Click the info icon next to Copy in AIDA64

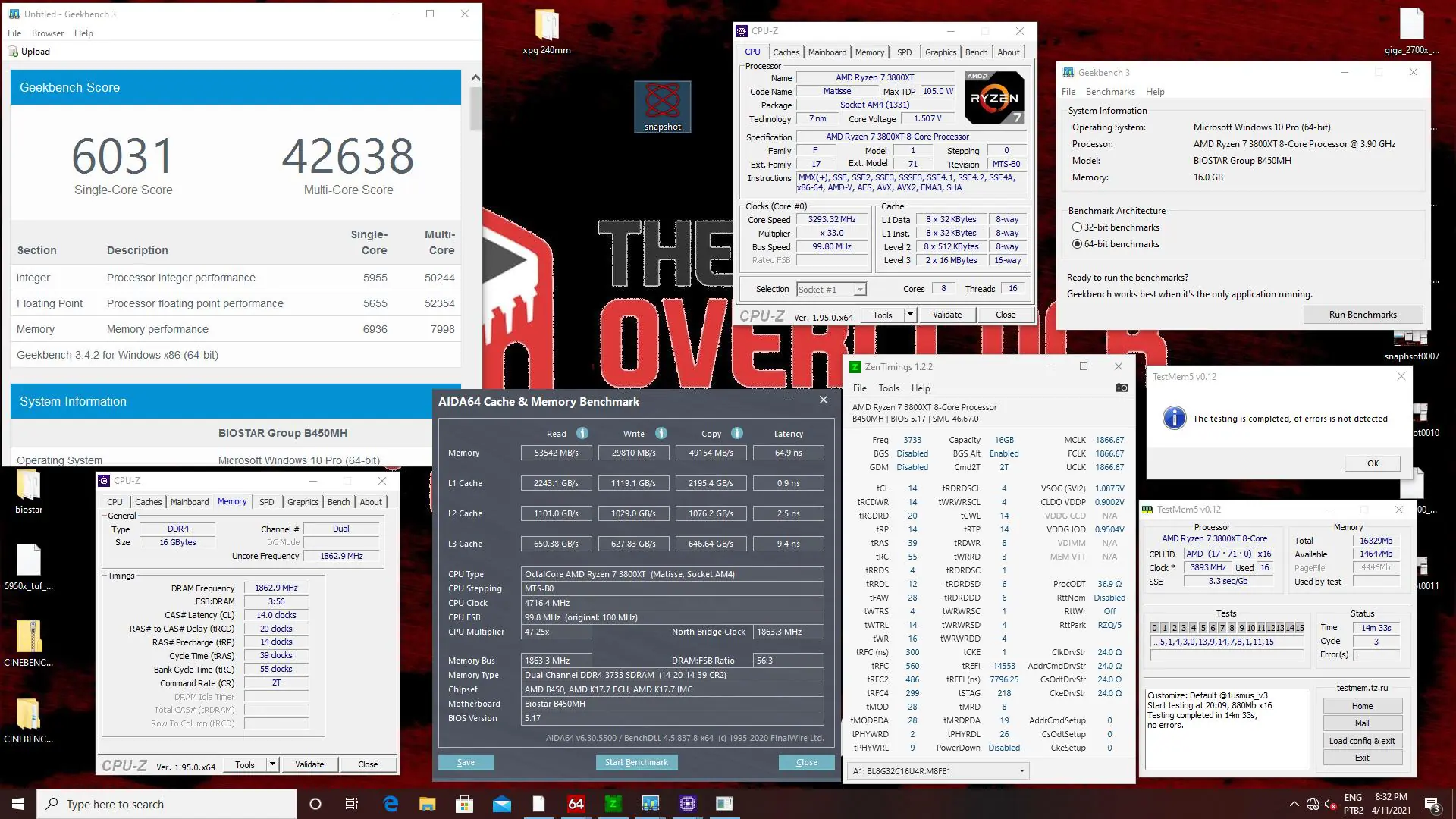pos(737,433)
